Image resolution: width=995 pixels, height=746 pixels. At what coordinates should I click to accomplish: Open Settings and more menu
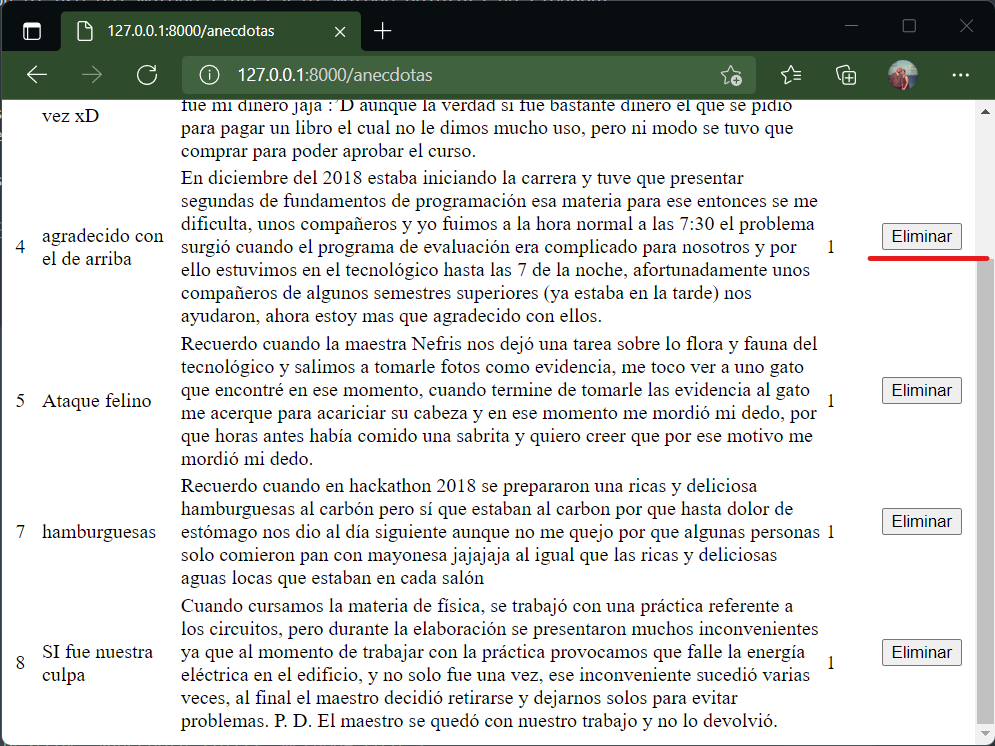(961, 75)
